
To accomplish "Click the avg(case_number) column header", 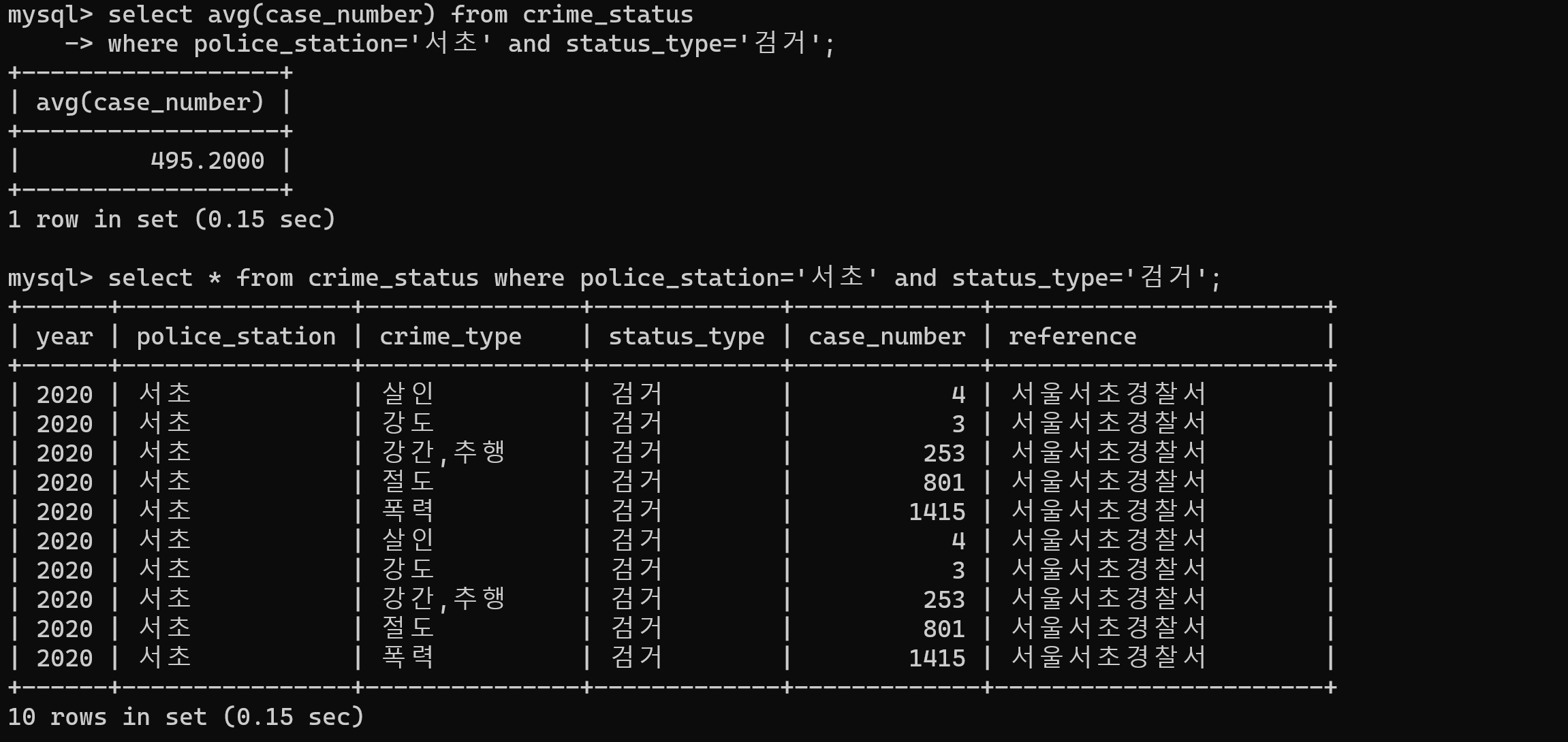I will [x=150, y=102].
